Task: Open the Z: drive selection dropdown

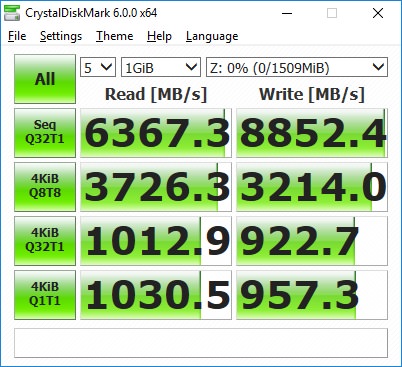Action: (297, 67)
